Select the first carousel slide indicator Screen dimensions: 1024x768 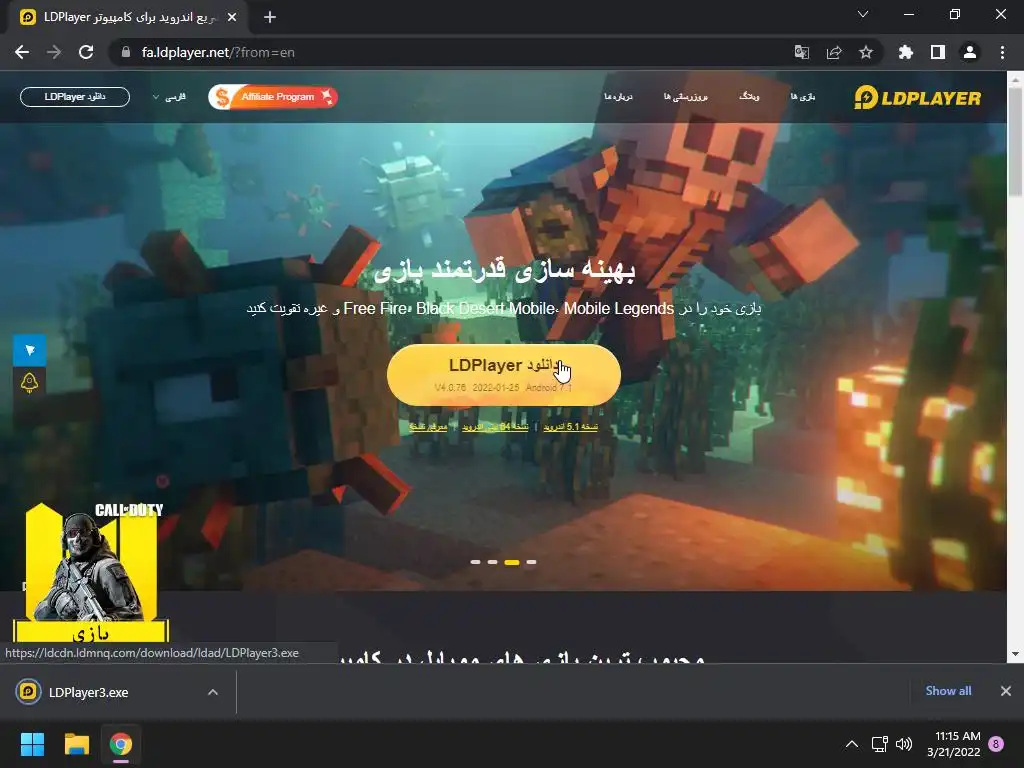[x=475, y=562]
